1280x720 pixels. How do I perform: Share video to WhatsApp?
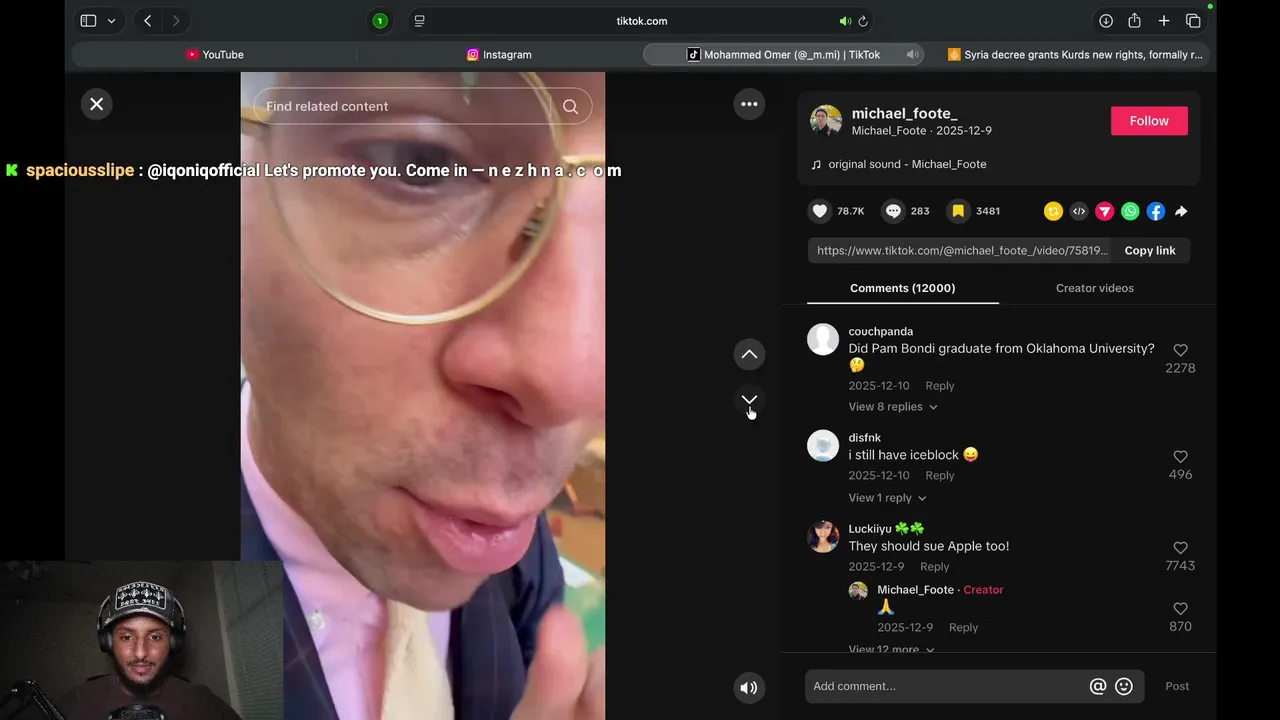[x=1130, y=211]
